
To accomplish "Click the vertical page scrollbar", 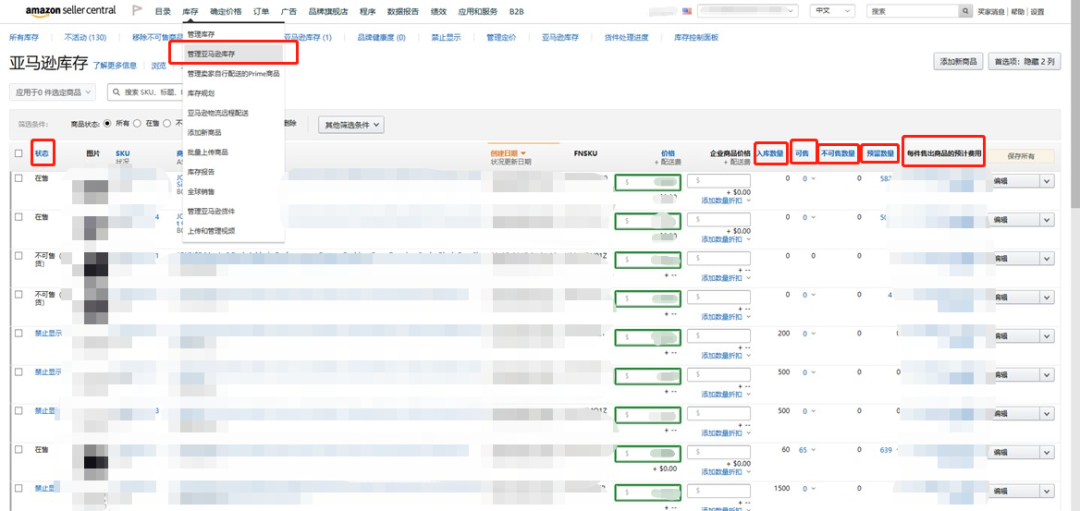I will [1074, 103].
